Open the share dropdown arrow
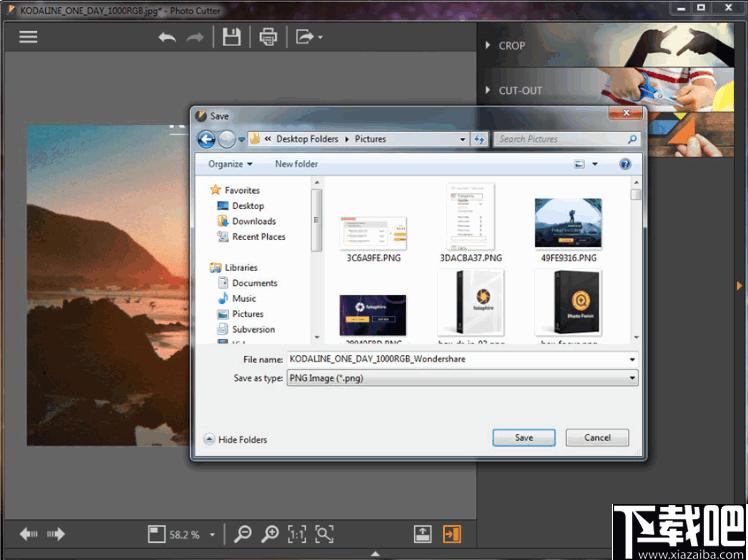The image size is (748, 560). pos(320,37)
